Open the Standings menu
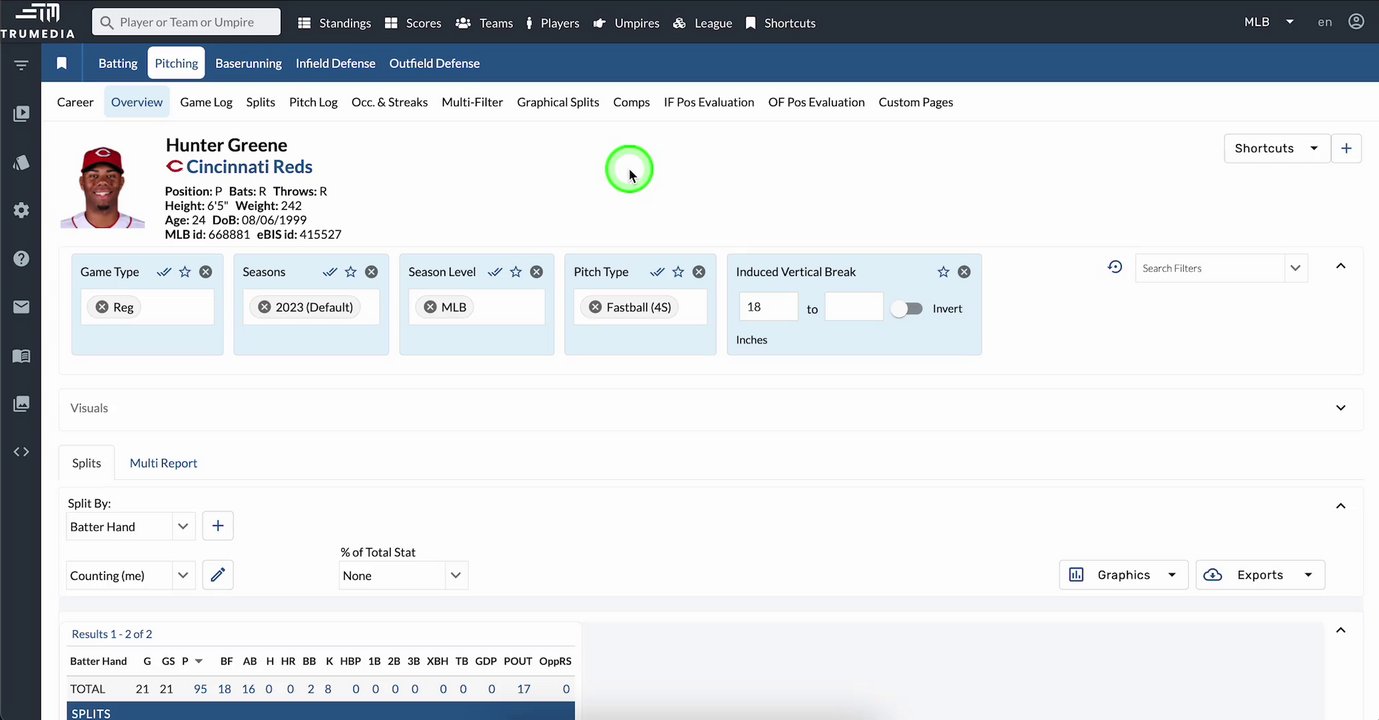Screen dimensions: 1379x720 click(334, 22)
